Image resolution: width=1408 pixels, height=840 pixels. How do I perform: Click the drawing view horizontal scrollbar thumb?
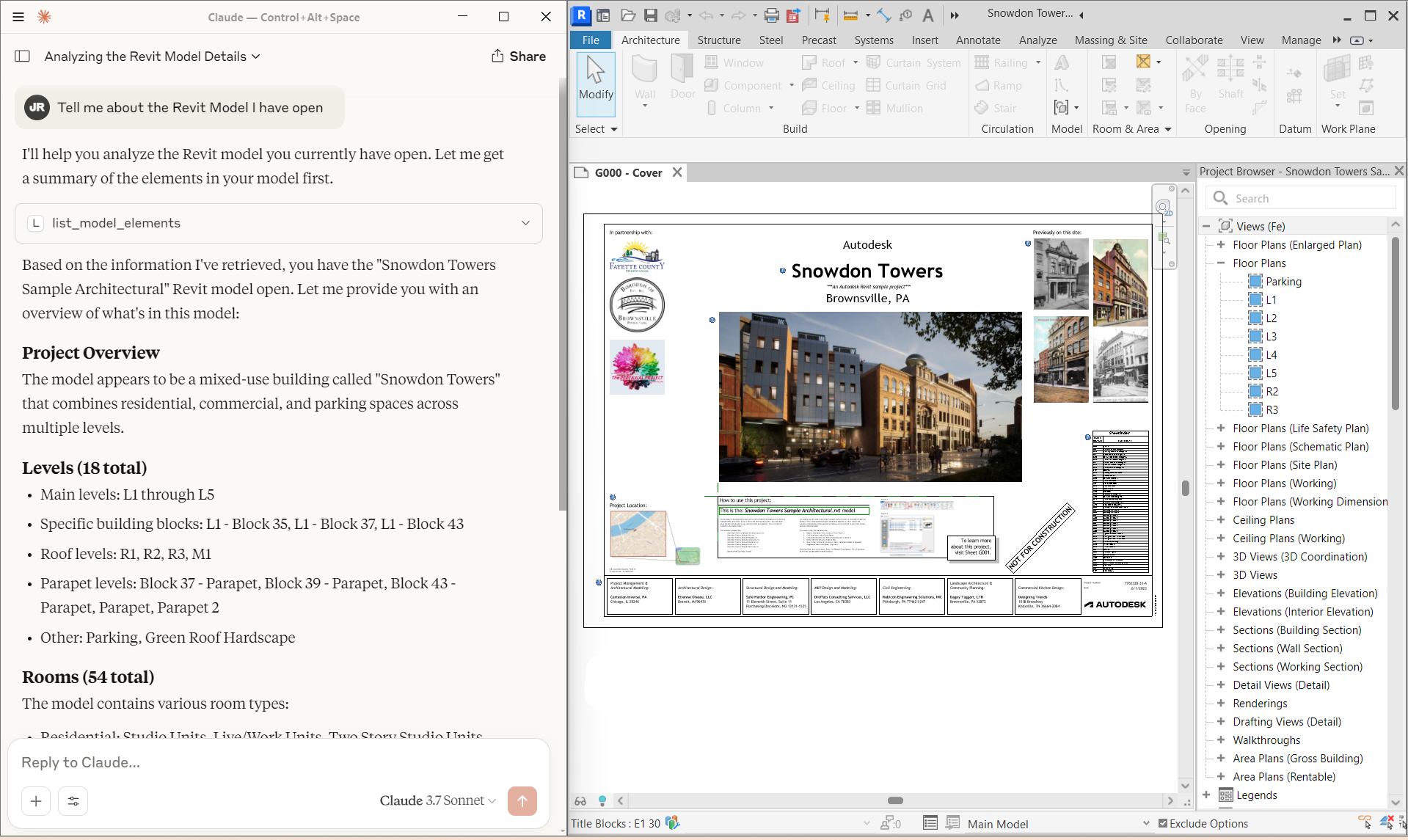click(895, 800)
